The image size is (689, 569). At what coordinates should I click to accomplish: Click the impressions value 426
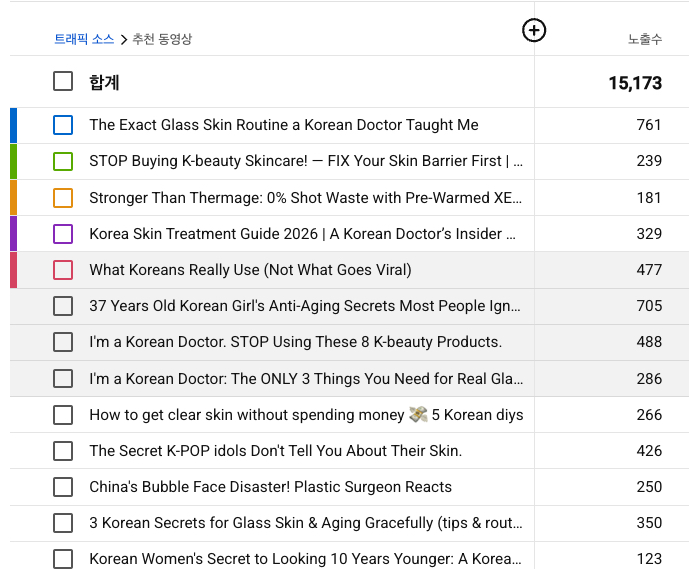[x=649, y=451]
